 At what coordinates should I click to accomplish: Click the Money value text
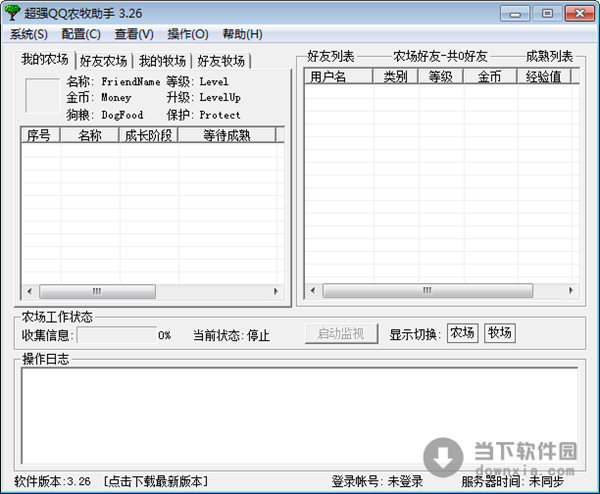[116, 98]
